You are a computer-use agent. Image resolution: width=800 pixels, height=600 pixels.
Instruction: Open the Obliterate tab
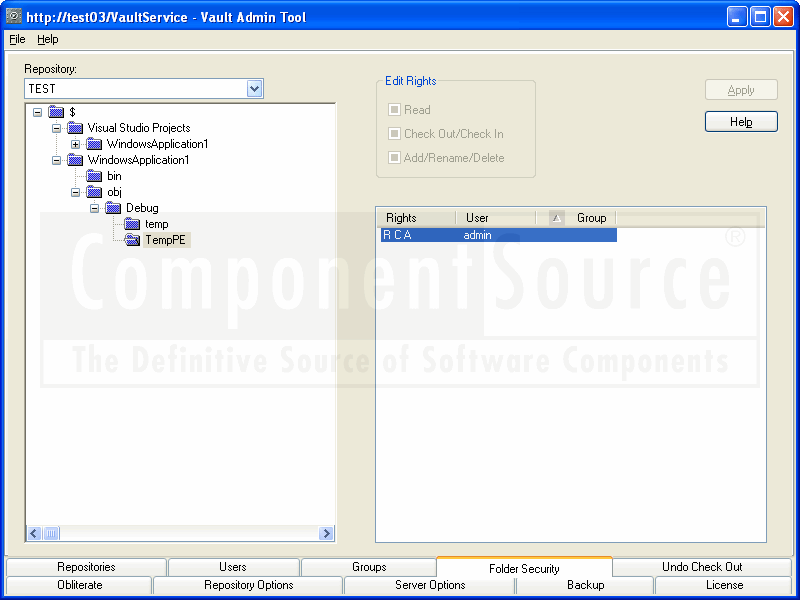pyautogui.click(x=80, y=585)
